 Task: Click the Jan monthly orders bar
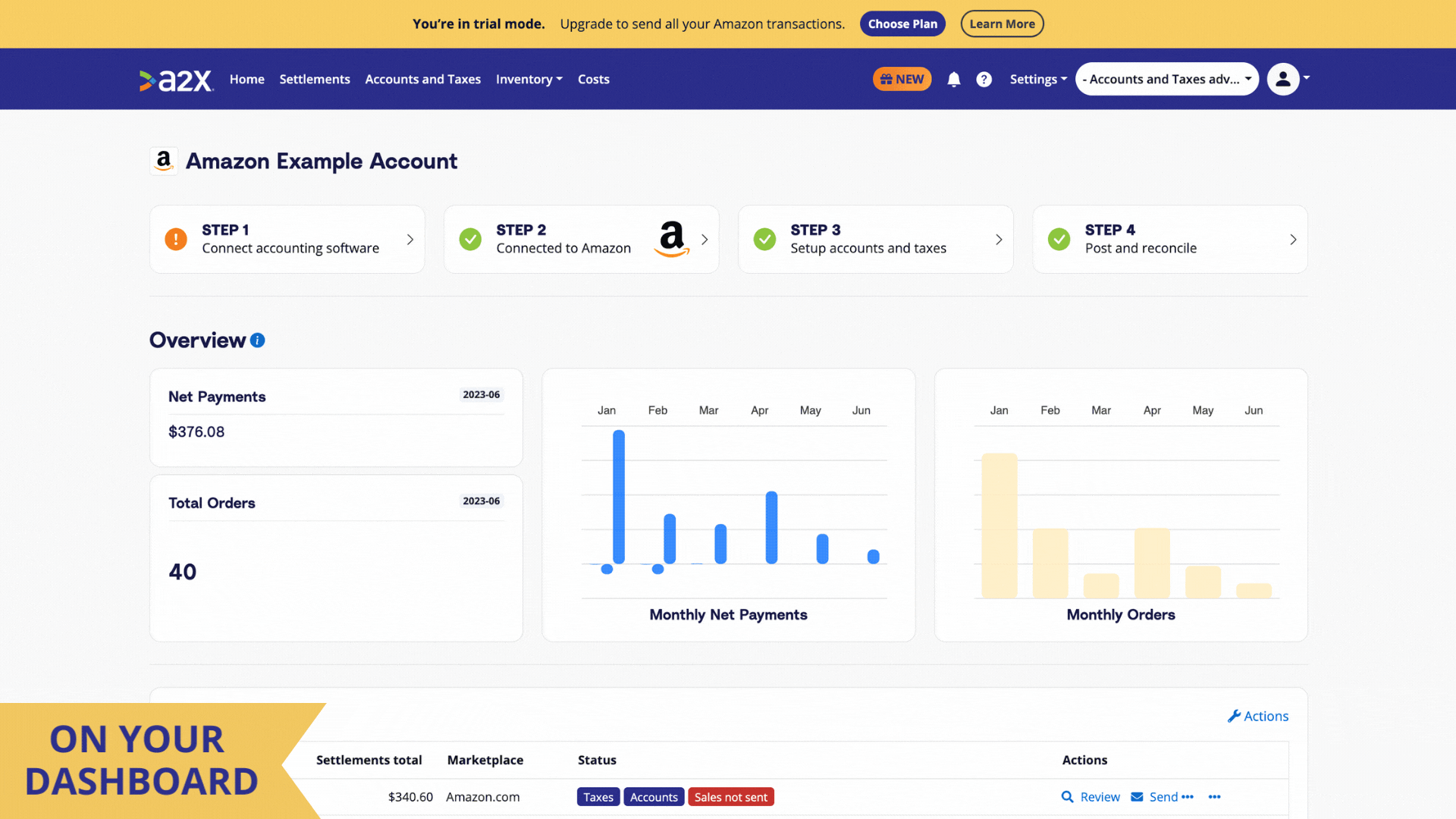click(x=999, y=526)
